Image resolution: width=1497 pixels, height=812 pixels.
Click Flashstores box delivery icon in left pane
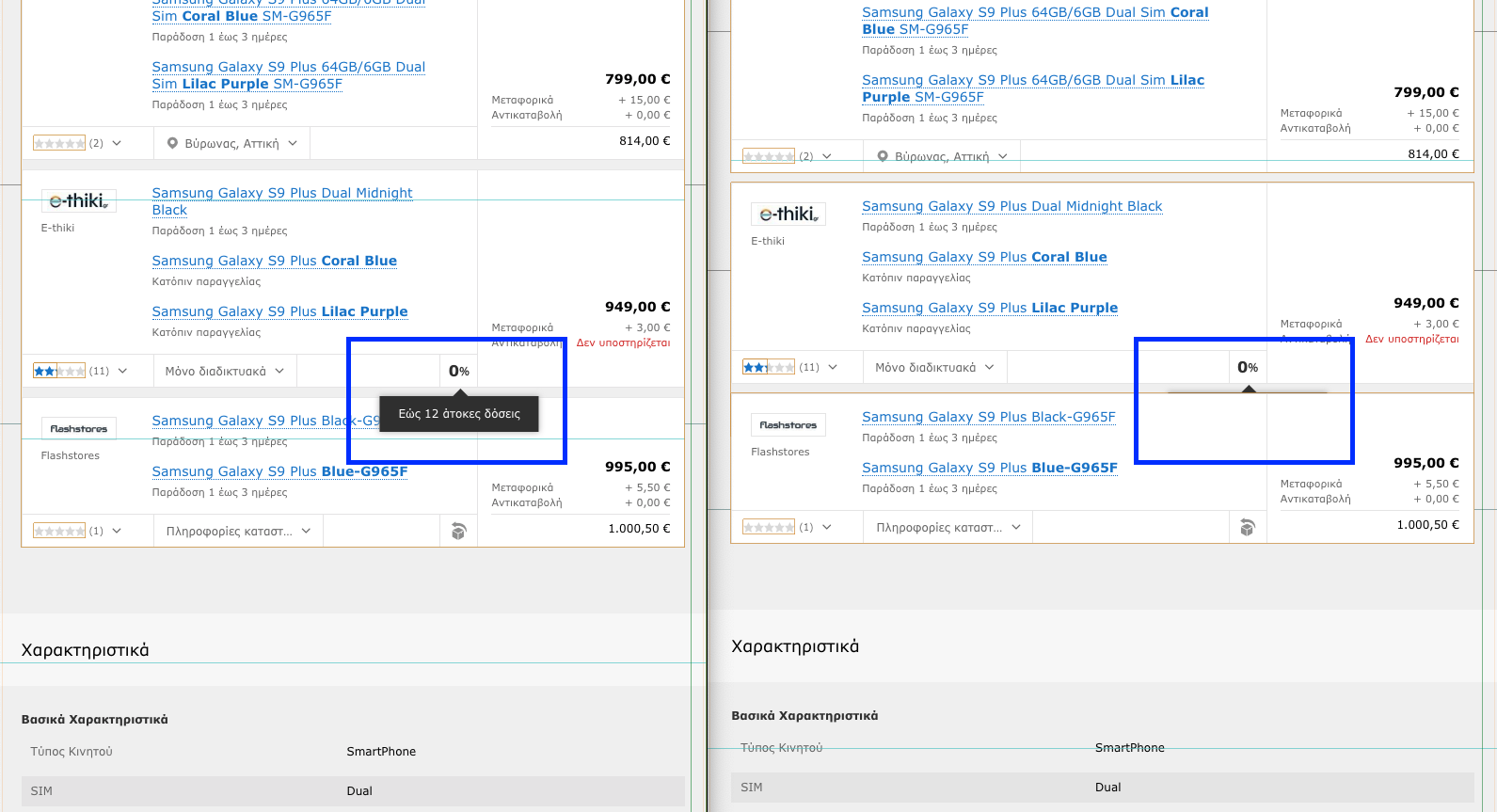(459, 531)
